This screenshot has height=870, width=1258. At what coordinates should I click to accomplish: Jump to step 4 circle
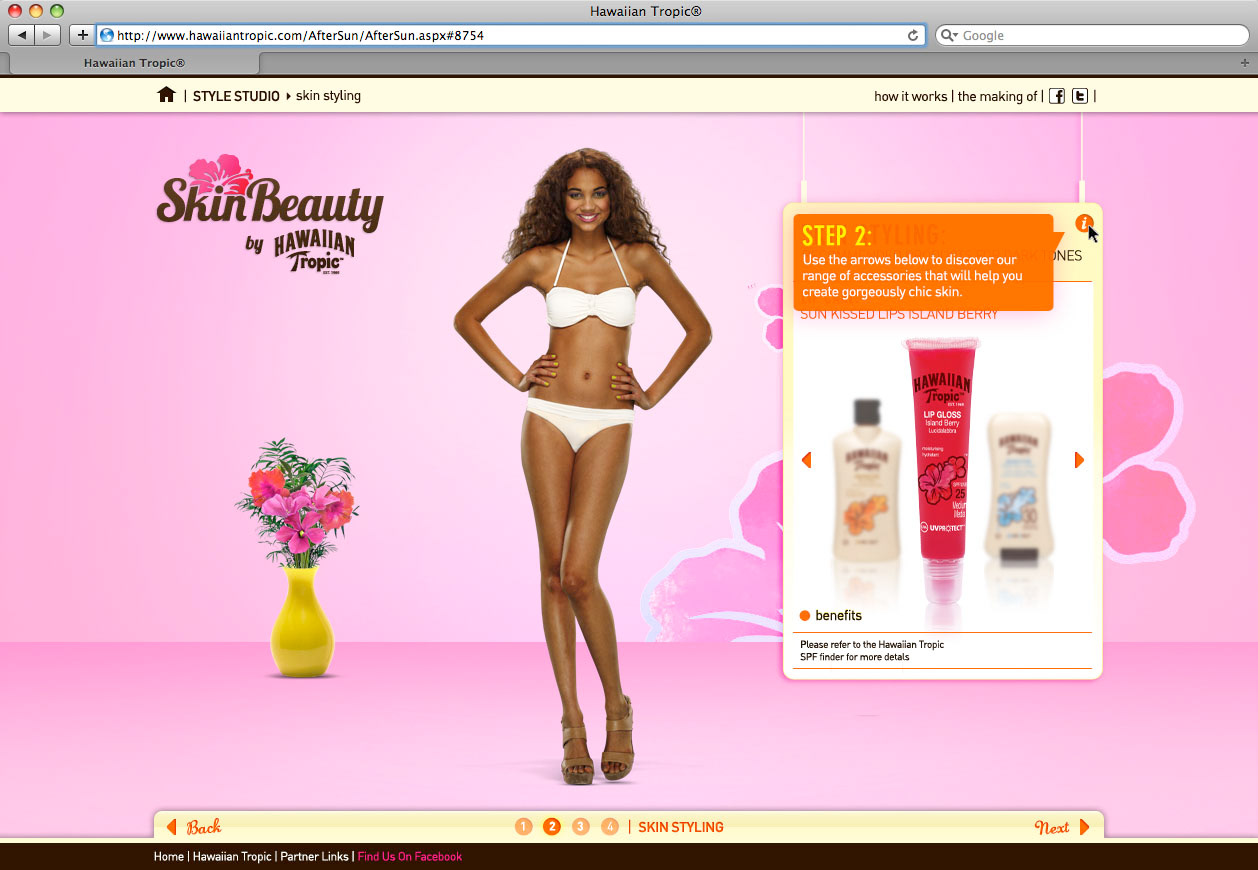[x=610, y=827]
